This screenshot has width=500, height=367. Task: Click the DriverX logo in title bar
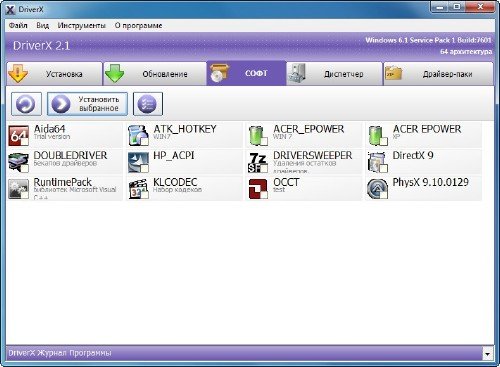coord(11,9)
